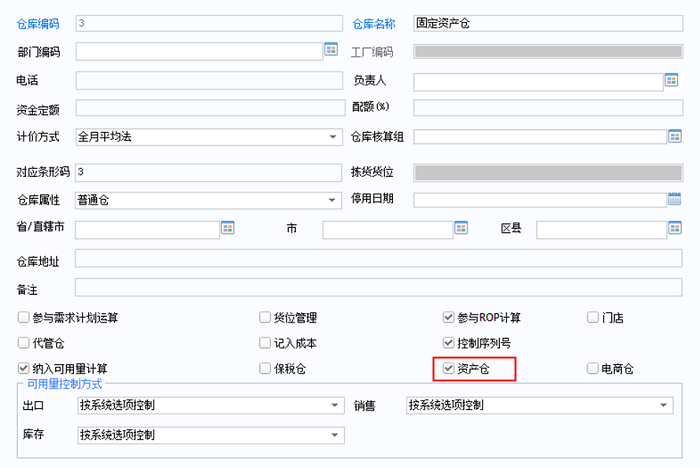Open lookup icon beside 省/直辖市 field

pyautogui.click(x=228, y=228)
